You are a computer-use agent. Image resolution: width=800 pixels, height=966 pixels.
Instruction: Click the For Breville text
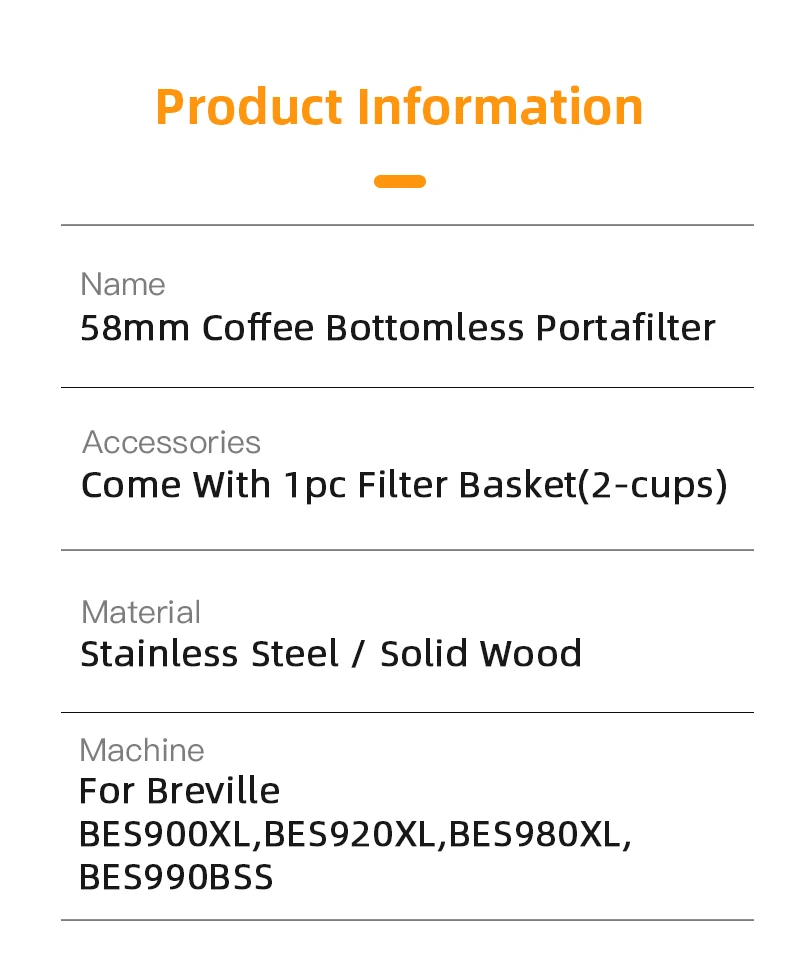(x=179, y=791)
